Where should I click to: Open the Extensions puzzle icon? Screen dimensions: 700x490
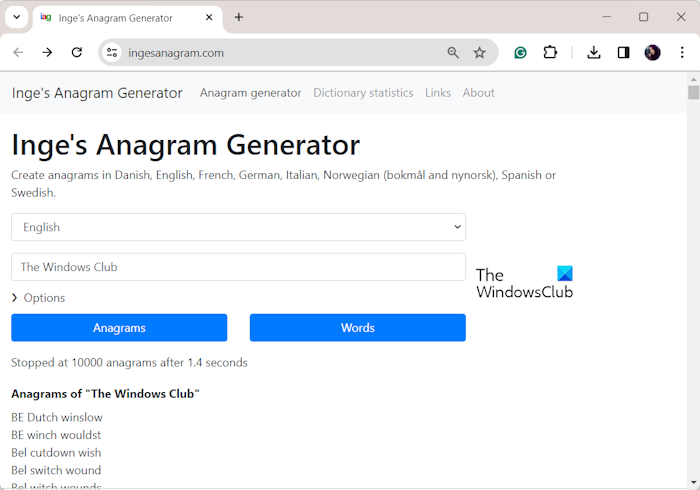[550, 53]
